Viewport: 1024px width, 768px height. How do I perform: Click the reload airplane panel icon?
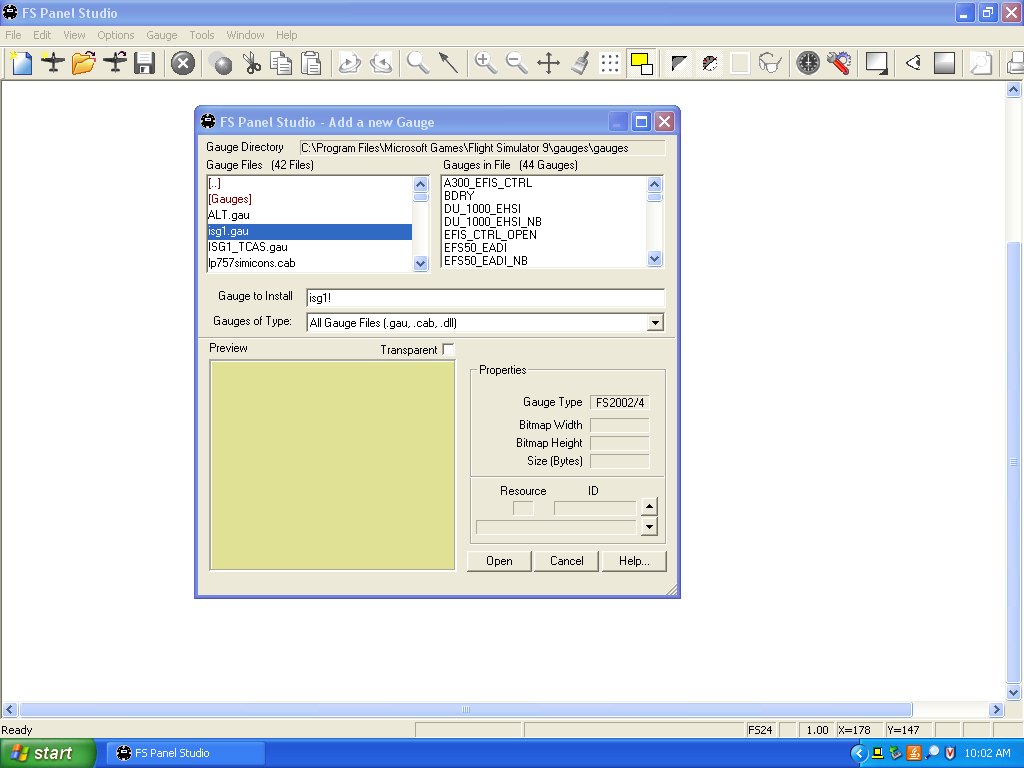(115, 63)
